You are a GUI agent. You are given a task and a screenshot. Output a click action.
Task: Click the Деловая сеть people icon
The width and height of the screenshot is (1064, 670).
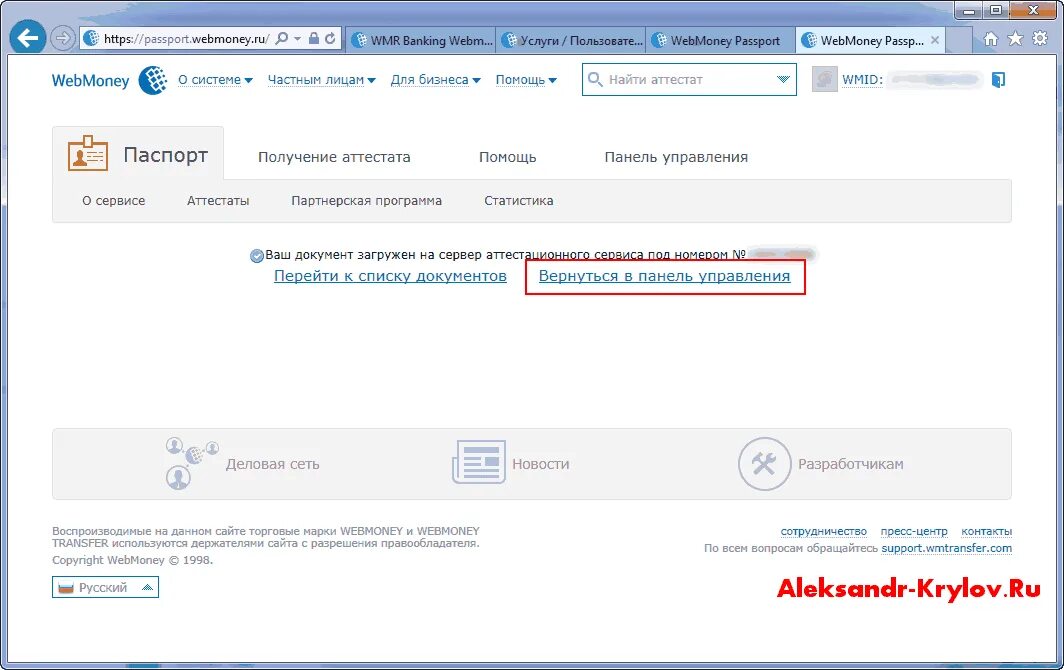click(191, 463)
